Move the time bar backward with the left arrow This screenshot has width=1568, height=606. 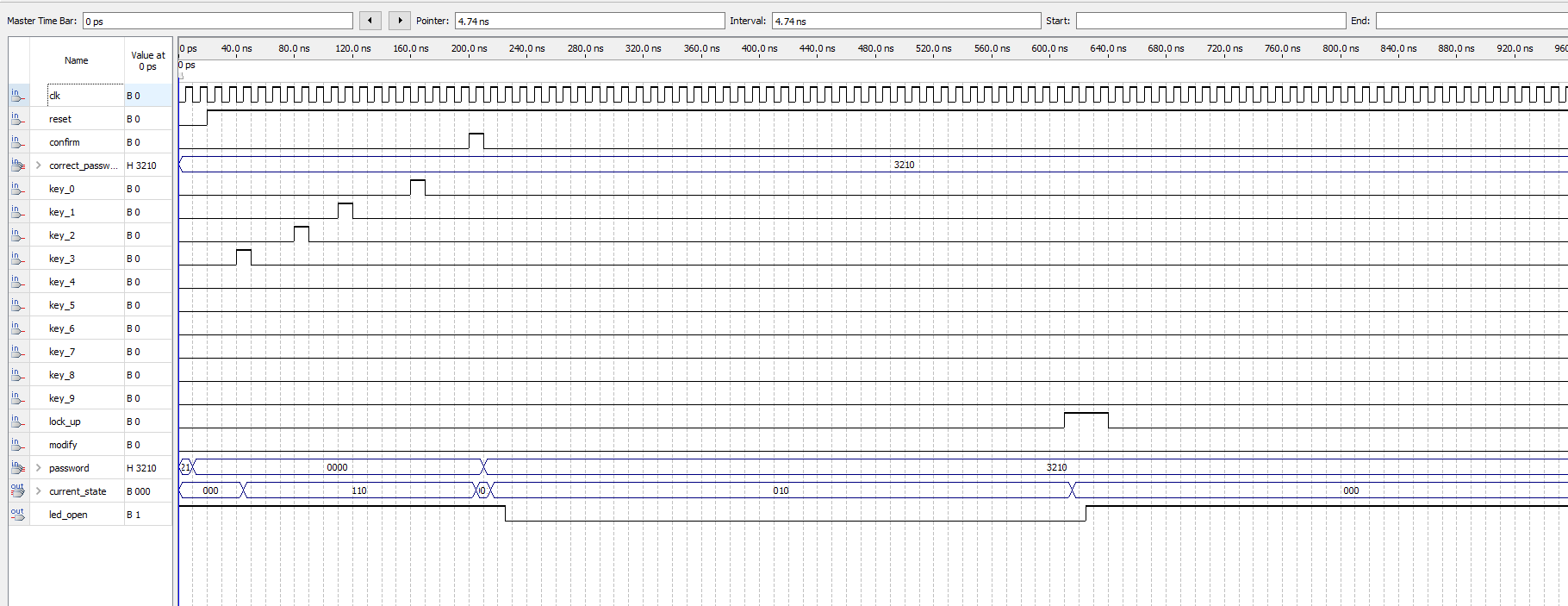coord(370,21)
